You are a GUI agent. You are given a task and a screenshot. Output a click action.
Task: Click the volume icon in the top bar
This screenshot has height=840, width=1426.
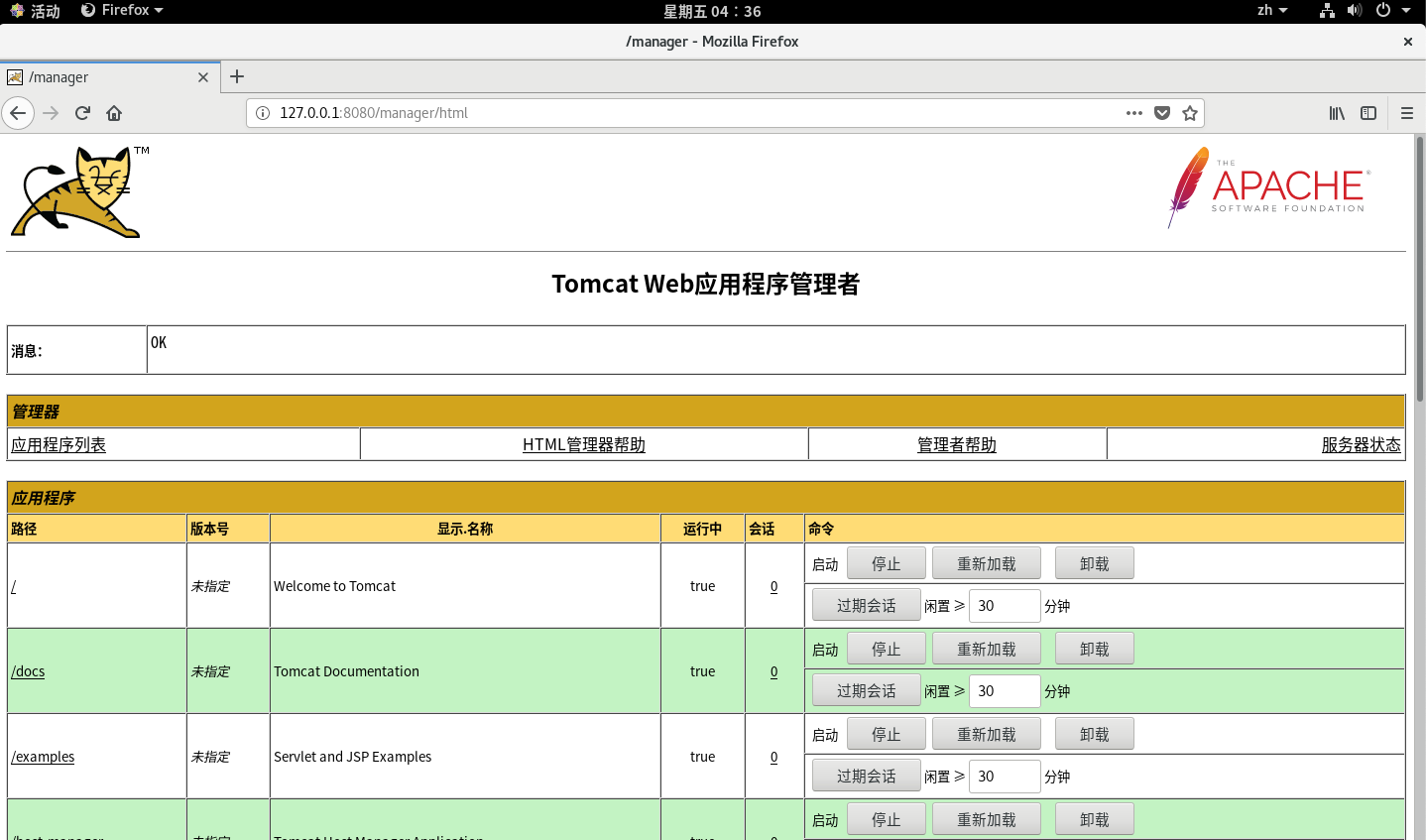pos(1355,10)
